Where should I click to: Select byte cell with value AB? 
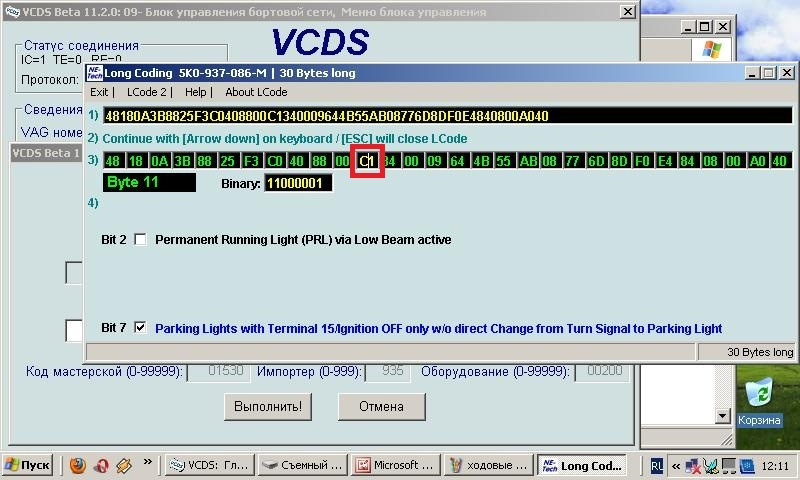[x=528, y=161]
